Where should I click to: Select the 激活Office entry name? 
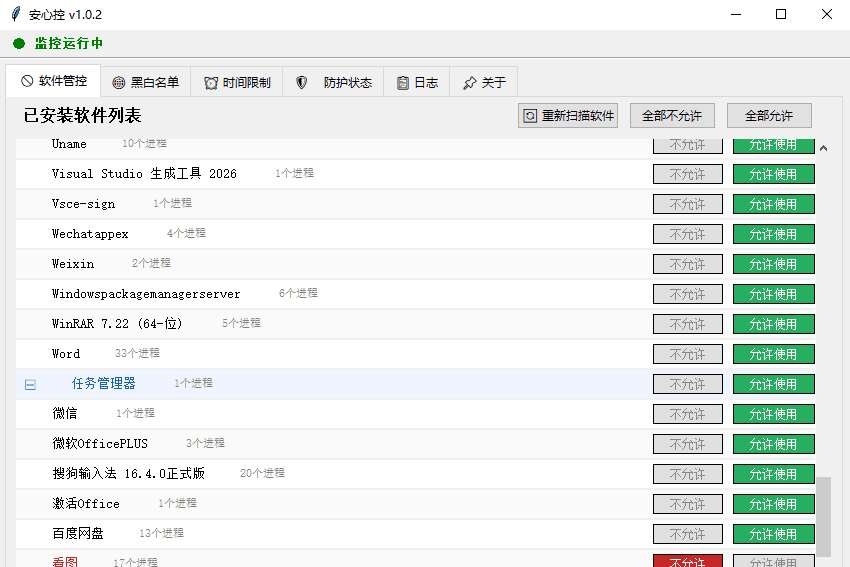(86, 503)
